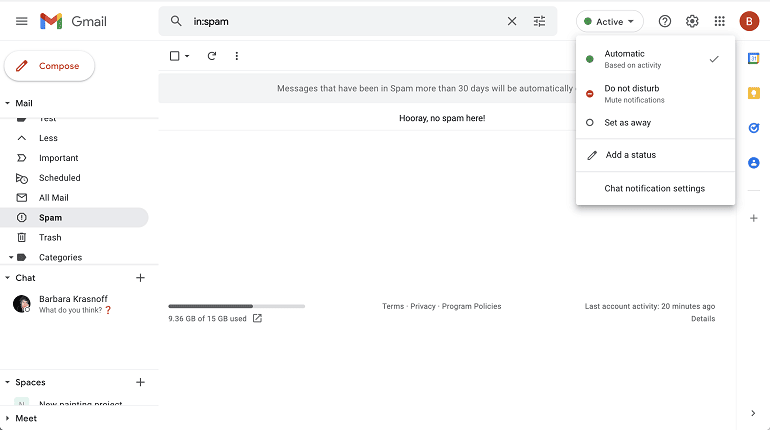Image resolution: width=770 pixels, height=430 pixels.
Task: Click the search magnifier icon
Action: [176, 21]
